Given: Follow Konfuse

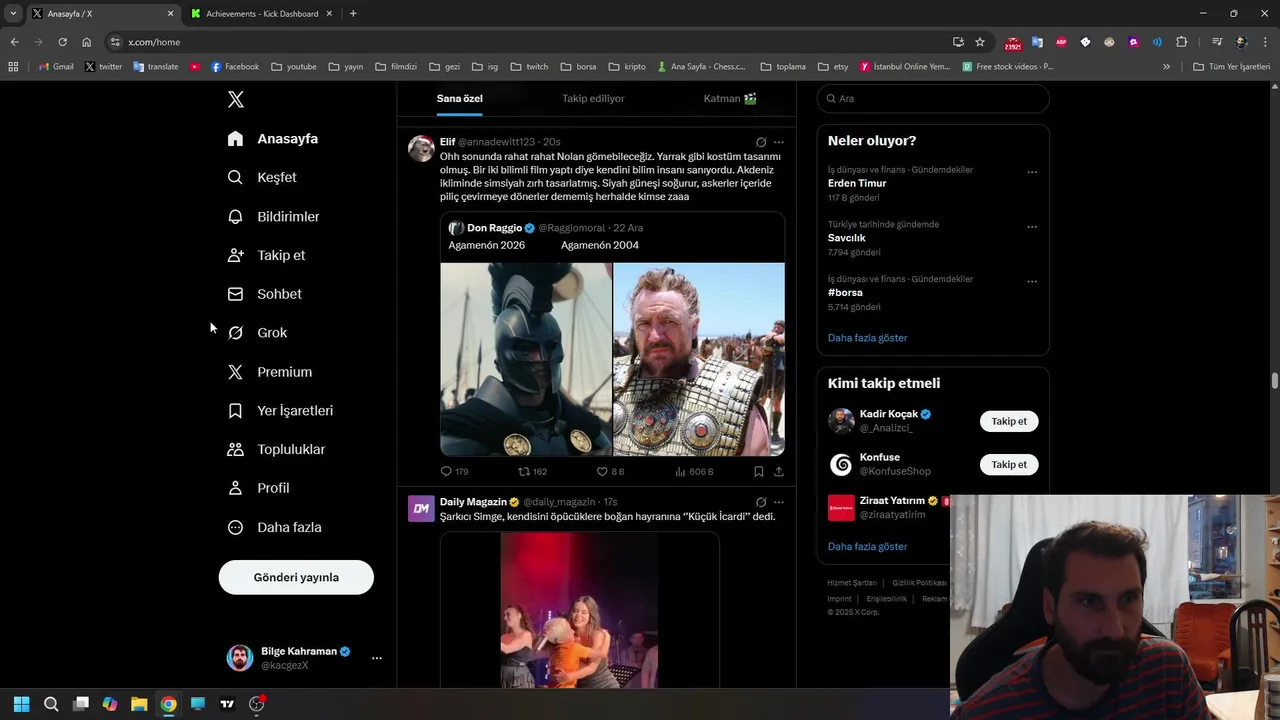Looking at the screenshot, I should click(x=1009, y=464).
